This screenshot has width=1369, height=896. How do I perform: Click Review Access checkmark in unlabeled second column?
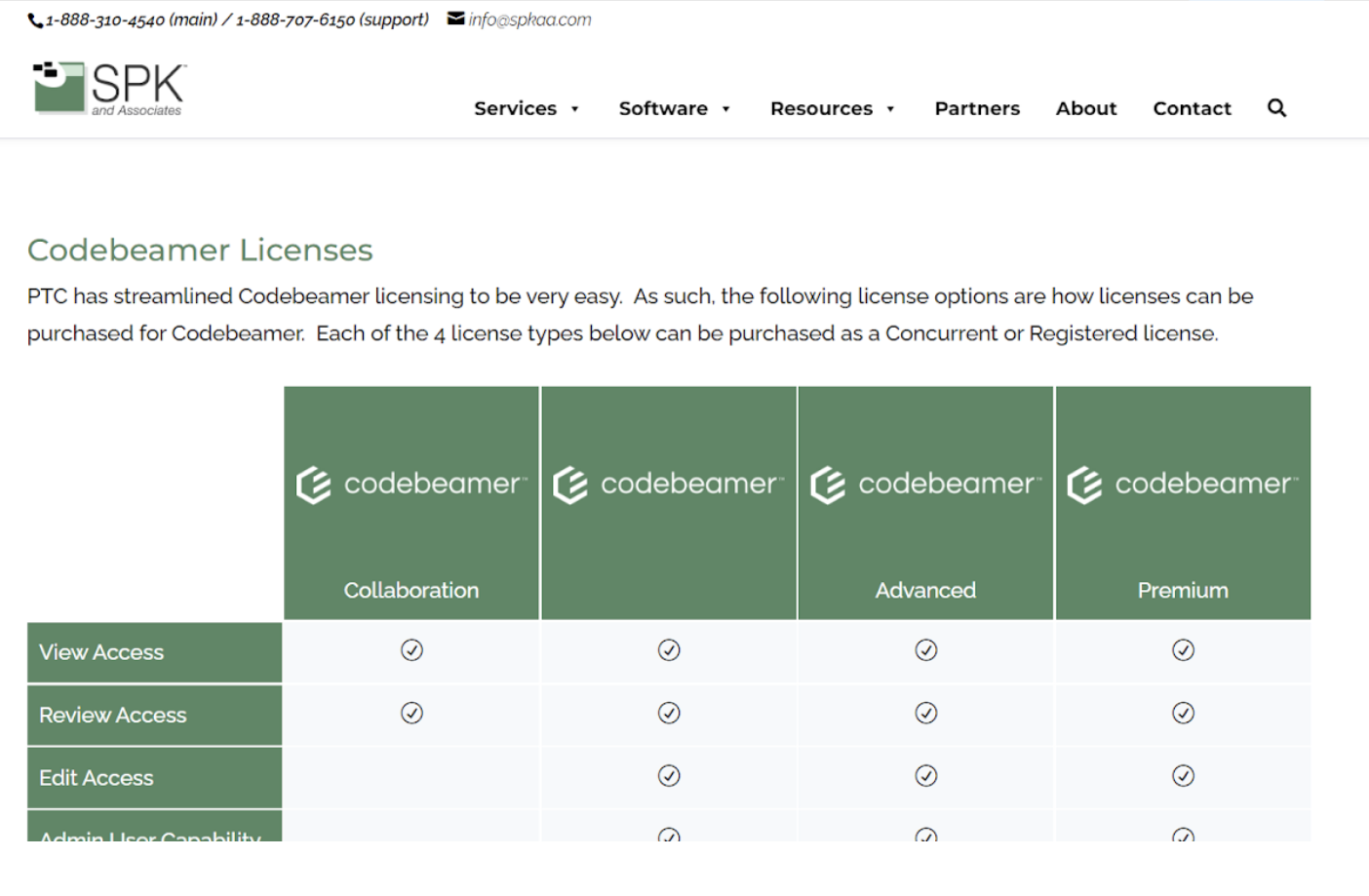pos(669,713)
